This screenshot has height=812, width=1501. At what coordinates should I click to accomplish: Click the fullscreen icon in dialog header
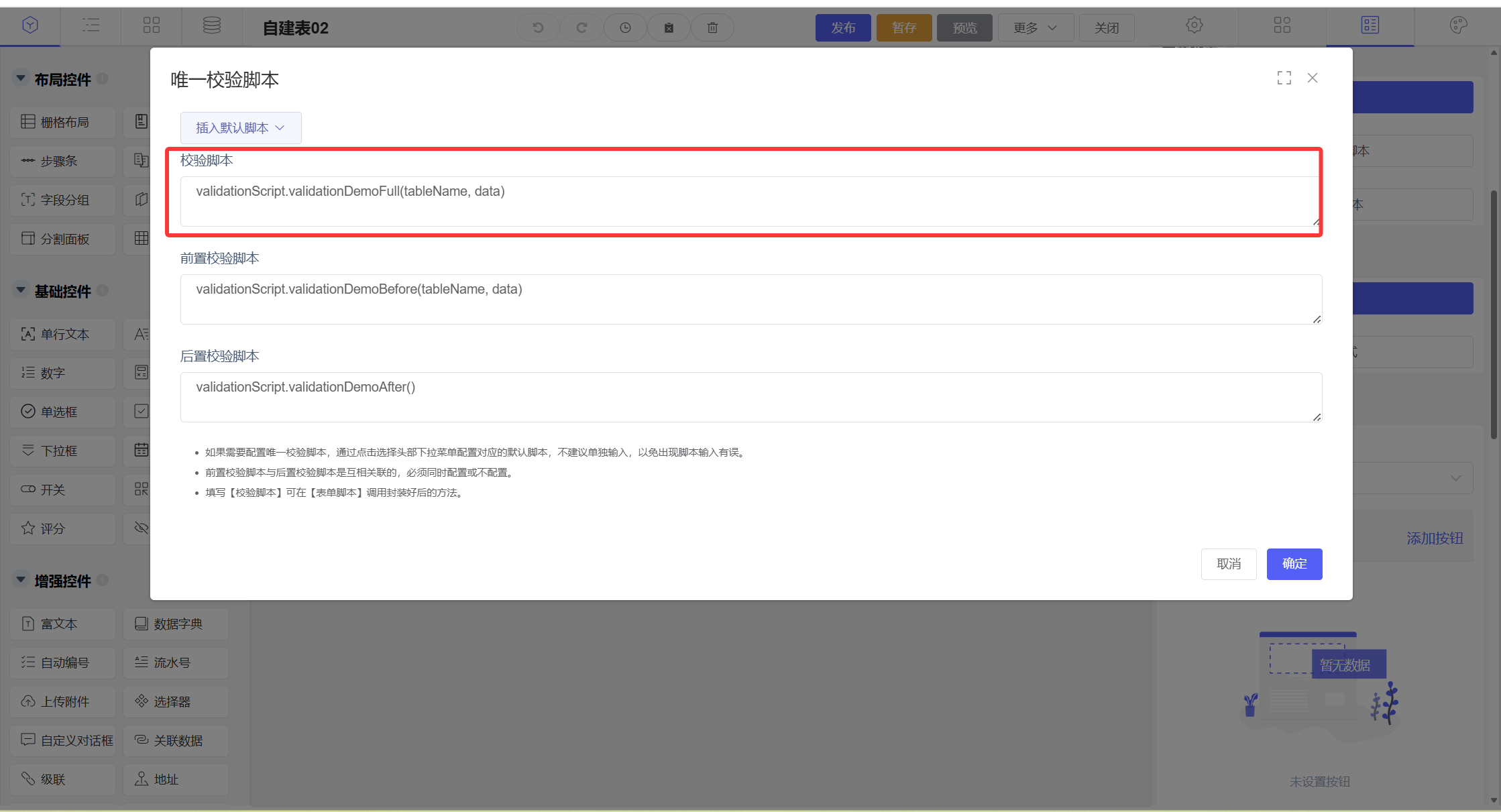coord(1284,78)
